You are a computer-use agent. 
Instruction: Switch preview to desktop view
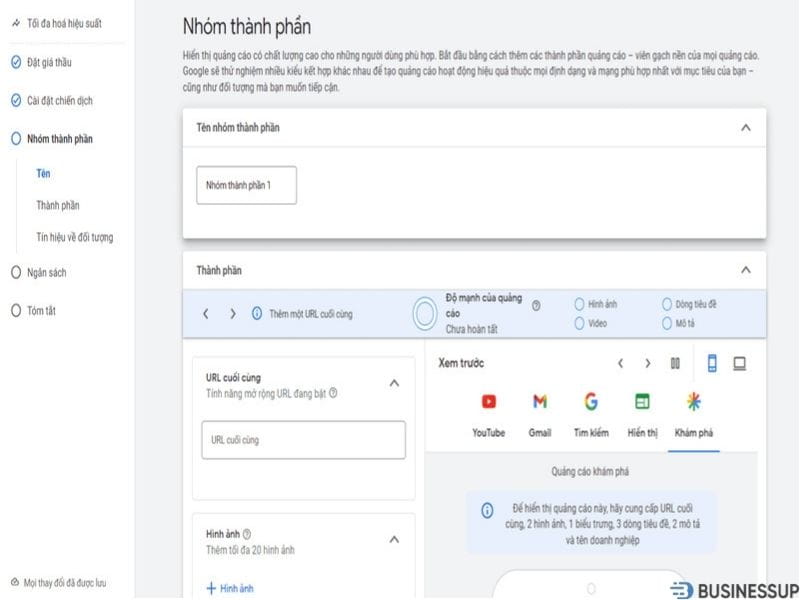tap(742, 364)
